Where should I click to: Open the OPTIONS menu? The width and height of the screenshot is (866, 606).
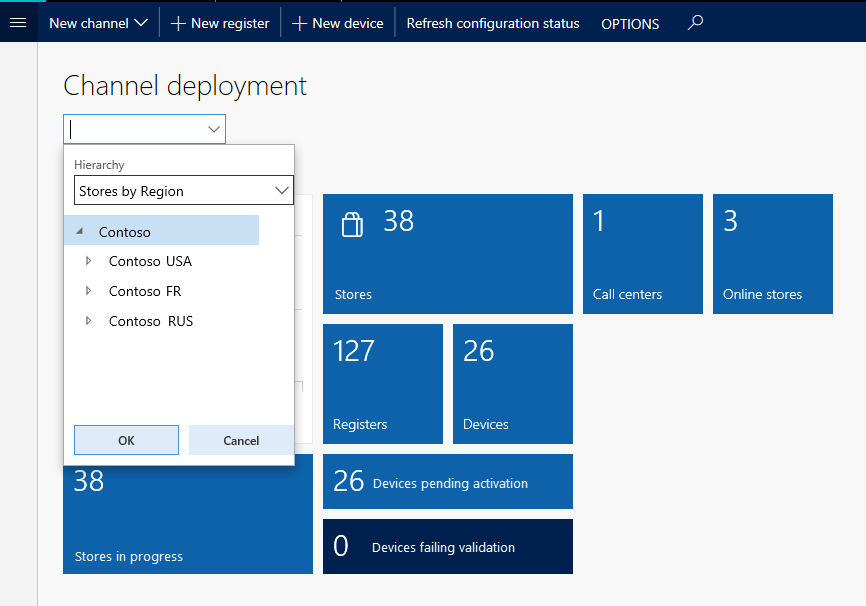(630, 24)
